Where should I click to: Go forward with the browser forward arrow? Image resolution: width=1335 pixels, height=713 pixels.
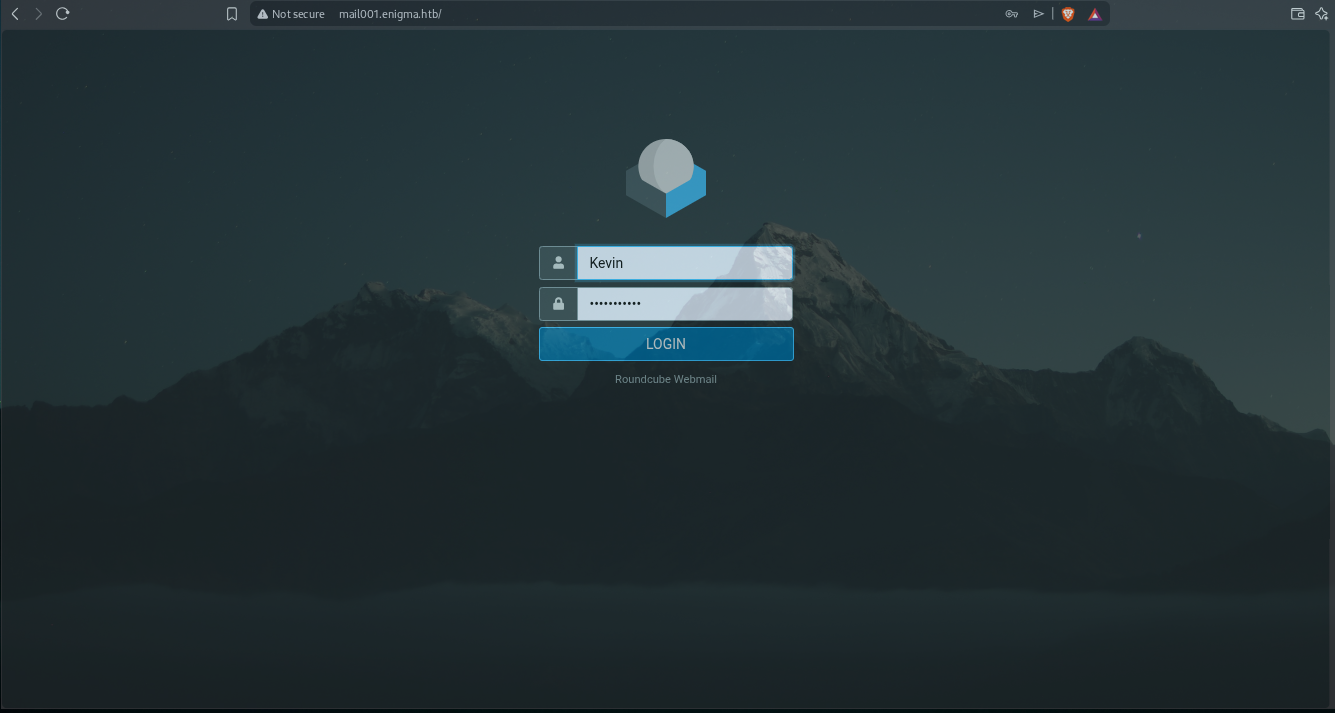(38, 14)
